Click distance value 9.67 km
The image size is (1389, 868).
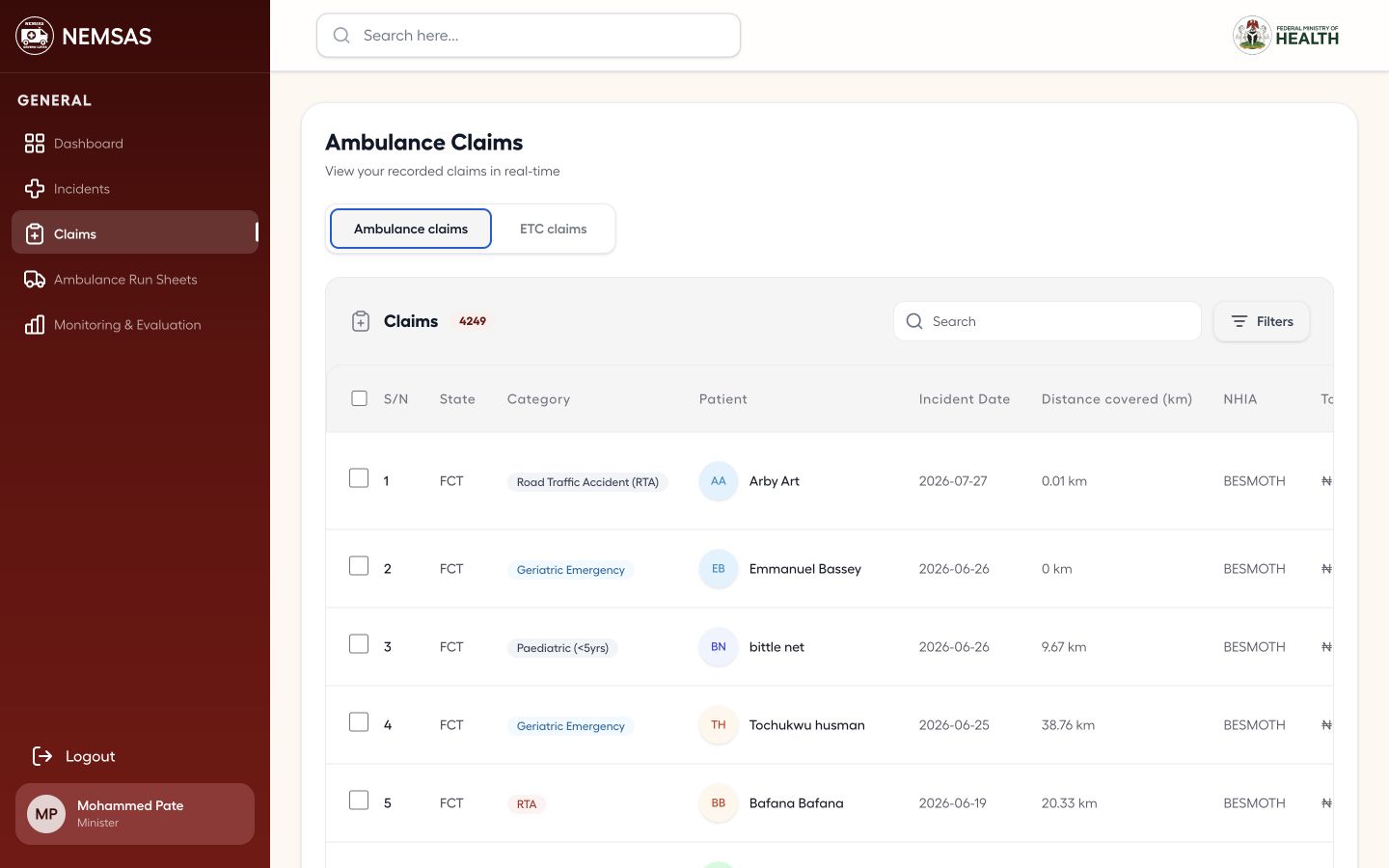tap(1064, 647)
